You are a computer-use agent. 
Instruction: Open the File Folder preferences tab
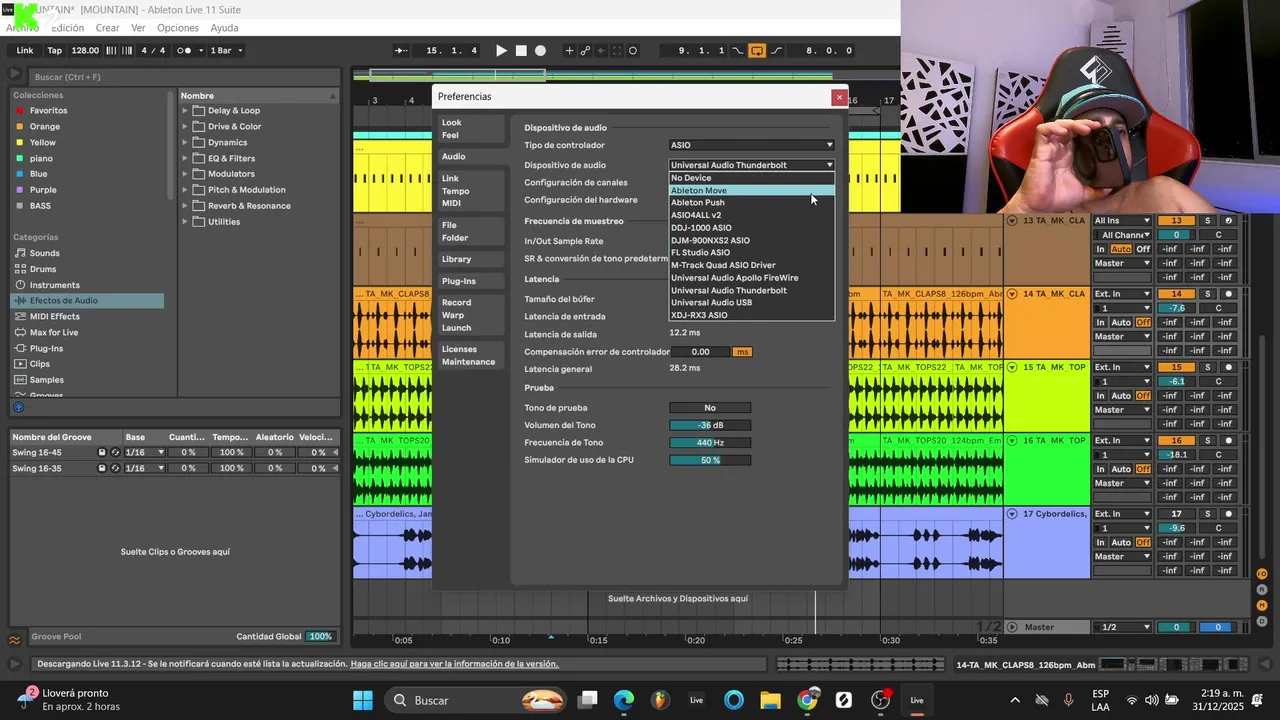click(471, 231)
